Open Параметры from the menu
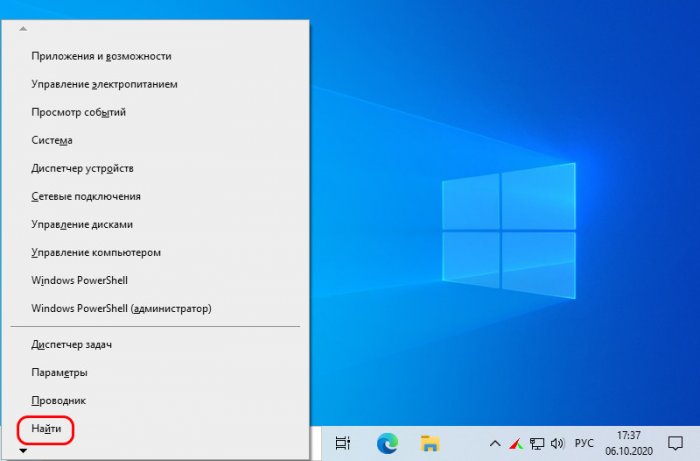This screenshot has width=700, height=461. [x=155, y=373]
